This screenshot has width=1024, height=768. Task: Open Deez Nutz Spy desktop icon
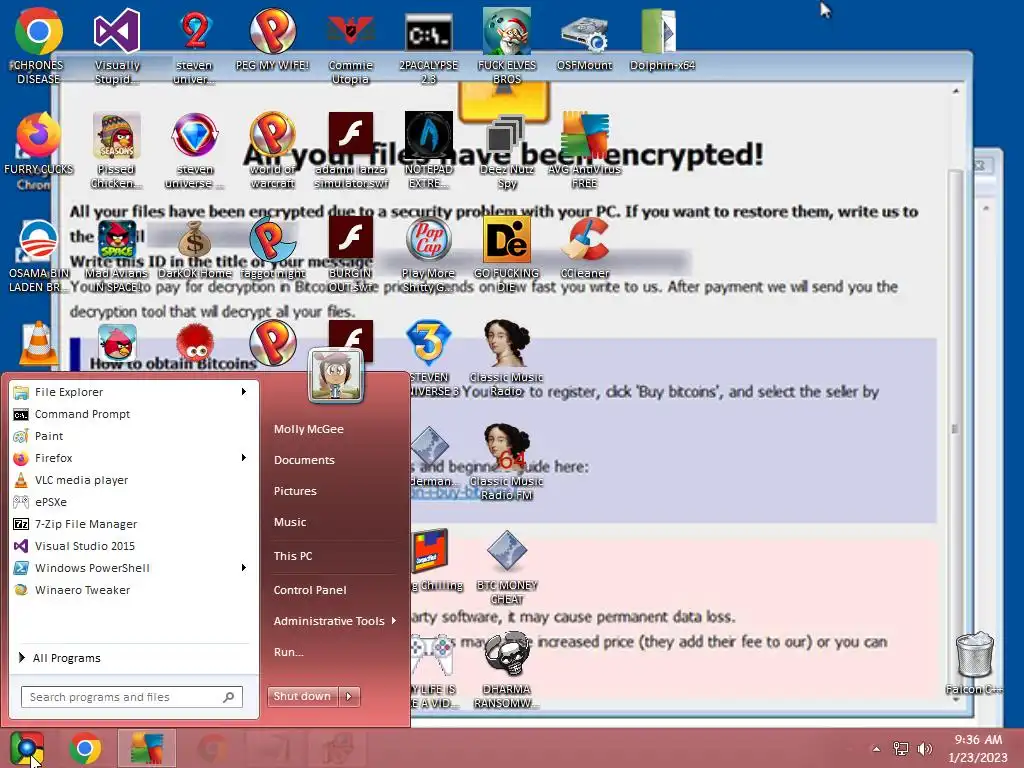pos(507,150)
